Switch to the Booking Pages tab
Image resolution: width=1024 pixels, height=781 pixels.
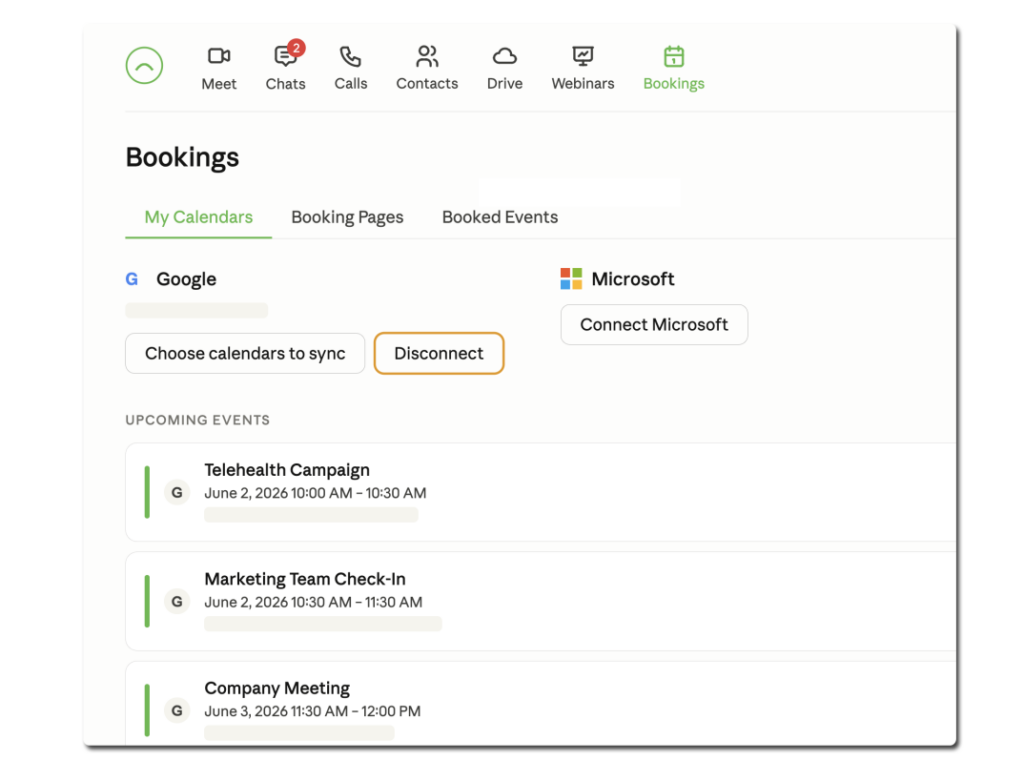pyautogui.click(x=347, y=217)
